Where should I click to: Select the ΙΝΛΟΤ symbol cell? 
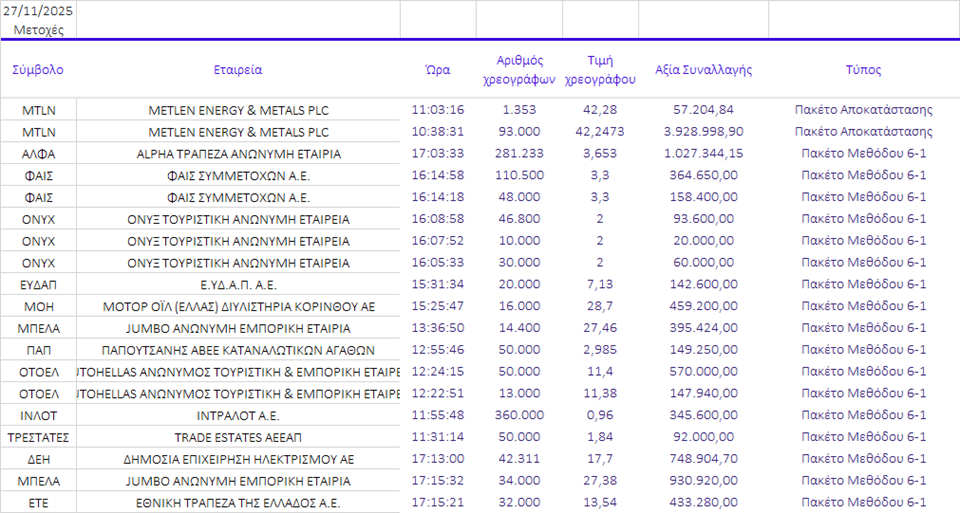(39, 416)
